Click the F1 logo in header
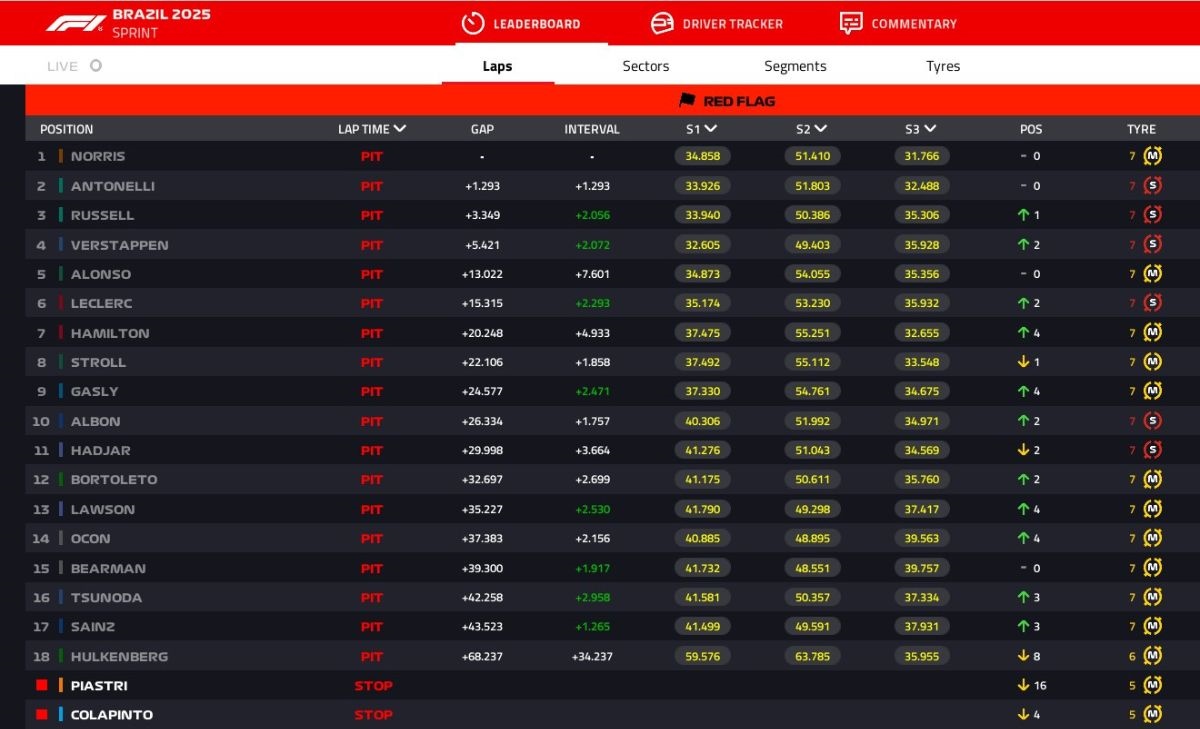This screenshot has height=729, width=1200. [x=75, y=23]
